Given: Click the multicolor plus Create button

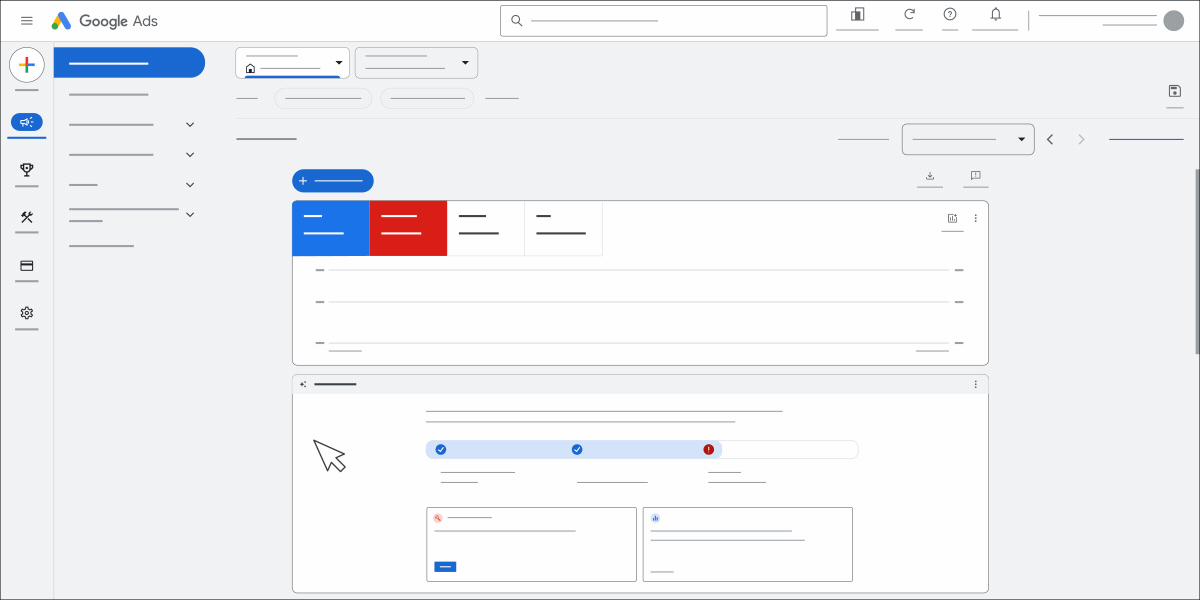Looking at the screenshot, I should (x=27, y=65).
